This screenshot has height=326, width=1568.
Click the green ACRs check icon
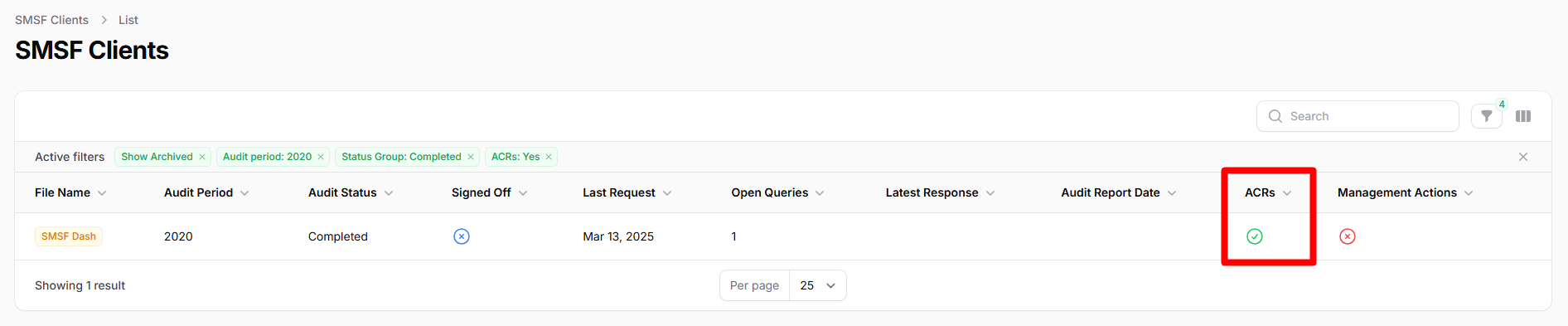pos(1255,236)
